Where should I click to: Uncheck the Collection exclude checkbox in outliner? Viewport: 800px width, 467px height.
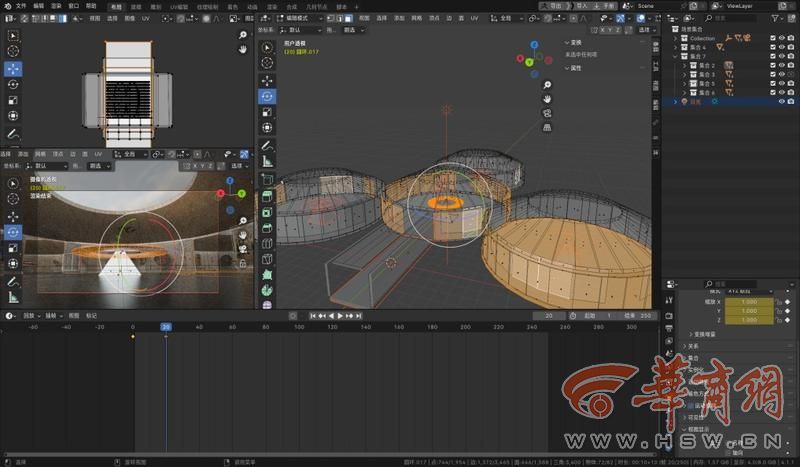point(774,38)
